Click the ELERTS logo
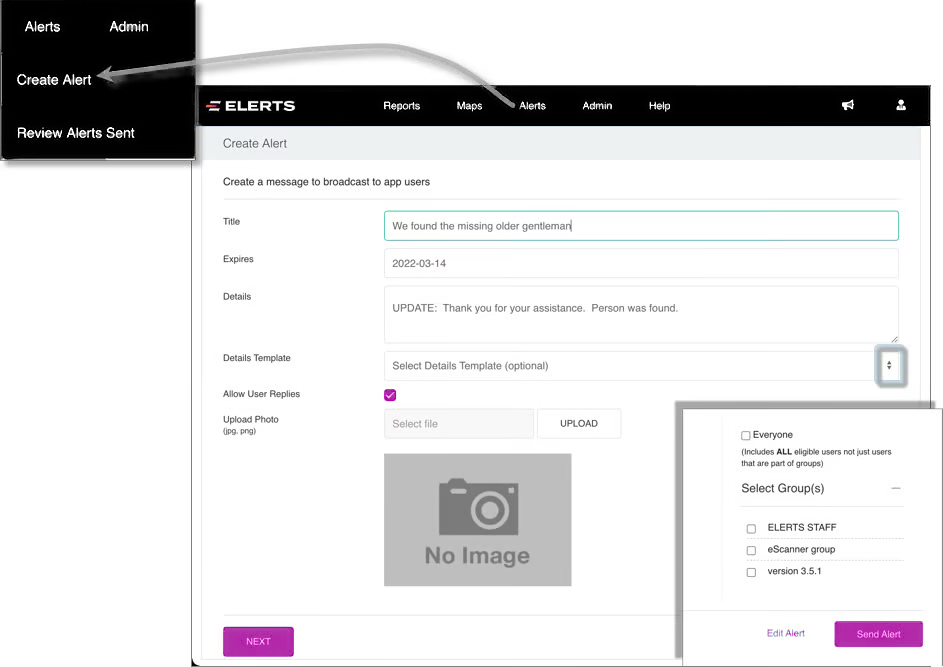 [x=251, y=106]
